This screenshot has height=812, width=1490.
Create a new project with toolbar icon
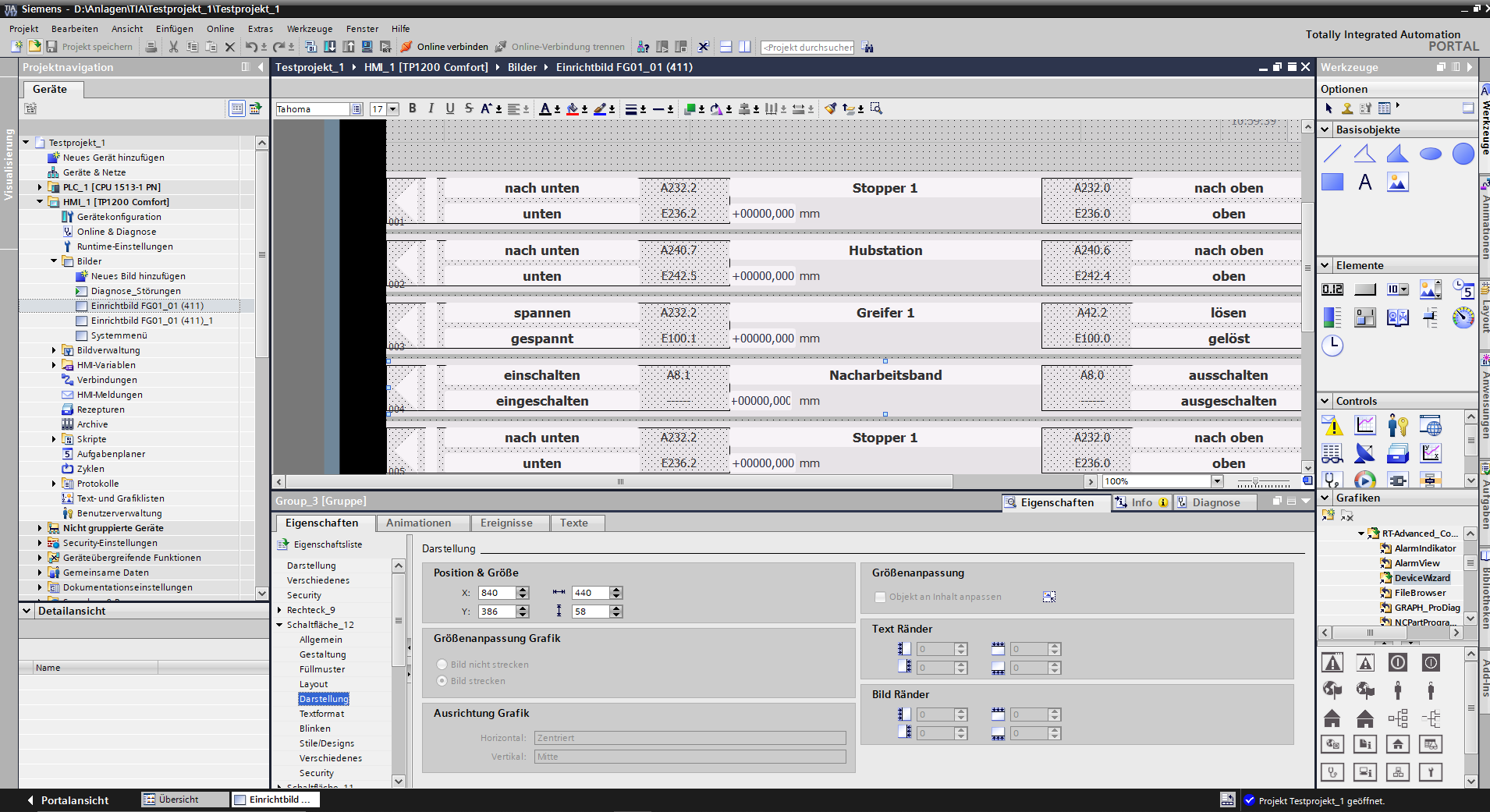click(17, 47)
